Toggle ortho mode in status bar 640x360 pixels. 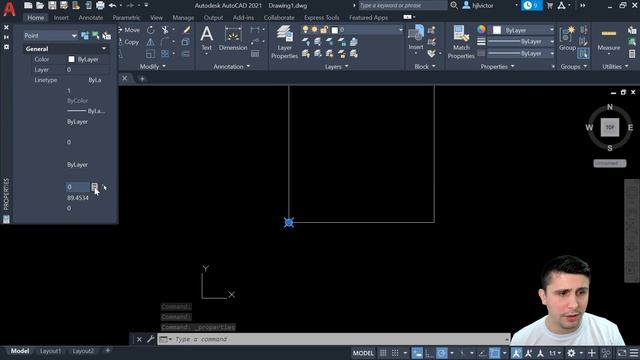point(429,353)
